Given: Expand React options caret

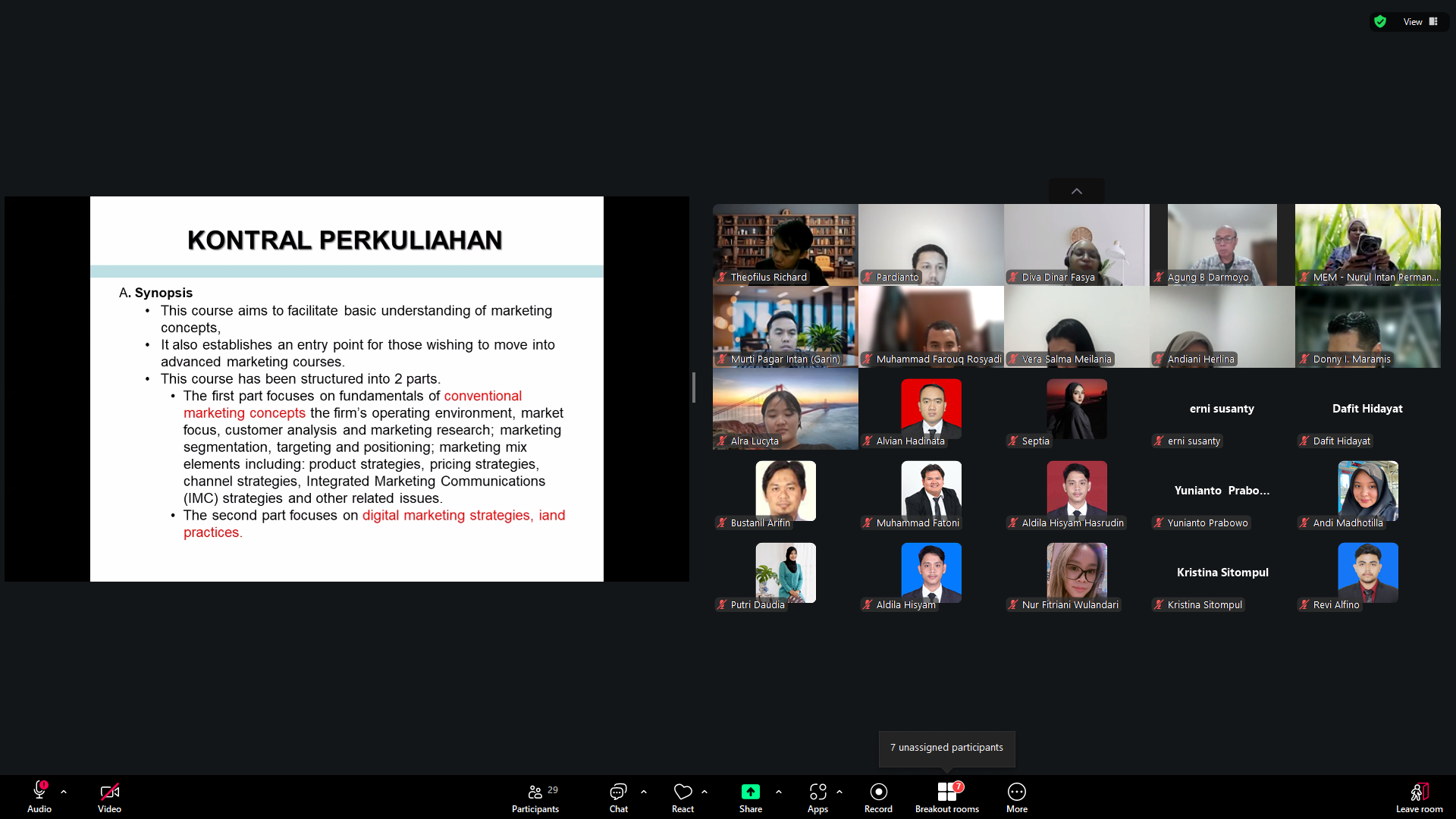Looking at the screenshot, I should click(704, 792).
